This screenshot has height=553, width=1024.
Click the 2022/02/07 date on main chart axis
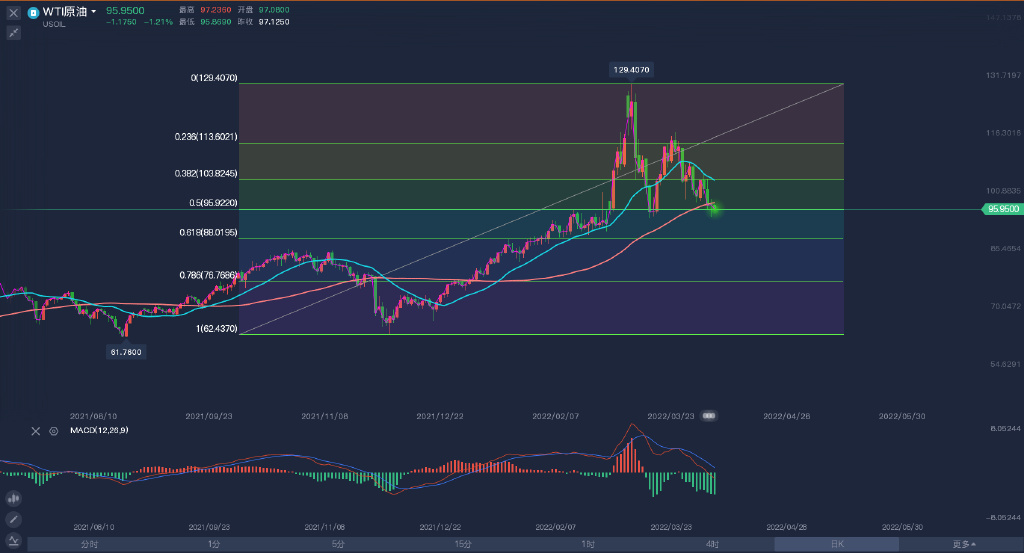coord(556,416)
